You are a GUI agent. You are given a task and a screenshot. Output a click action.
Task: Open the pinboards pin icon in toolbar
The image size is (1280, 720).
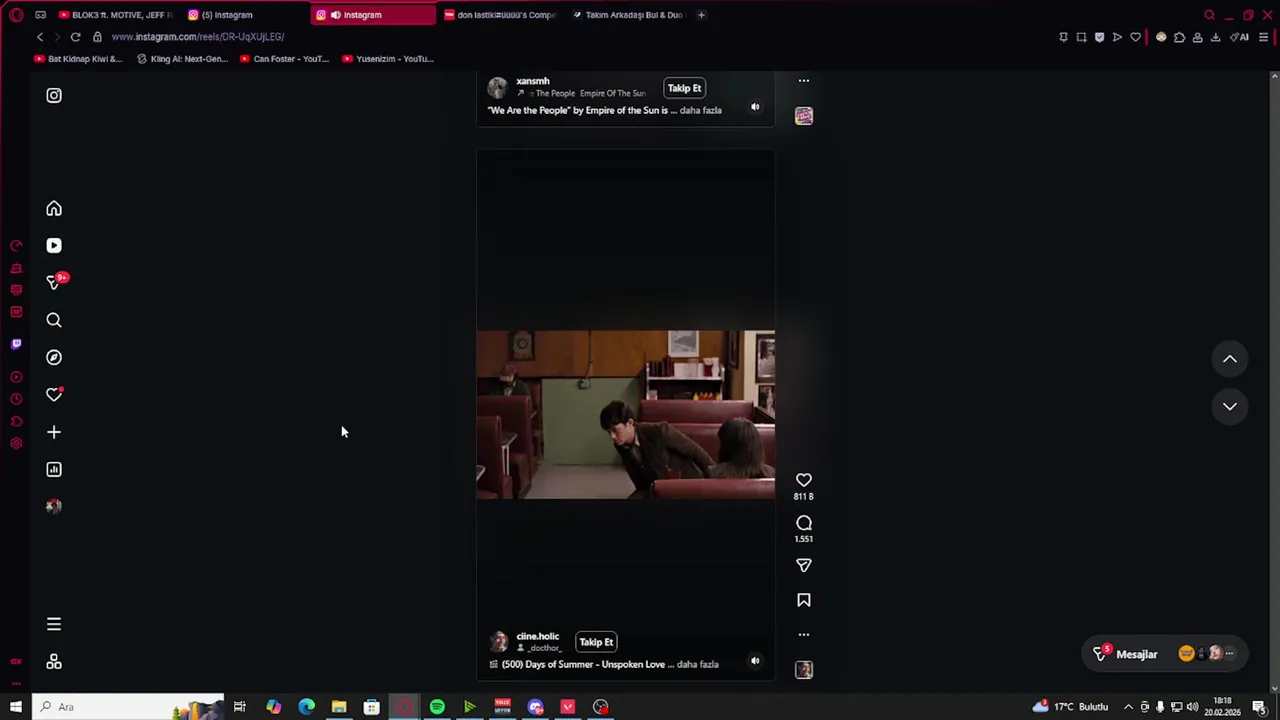tap(1063, 37)
